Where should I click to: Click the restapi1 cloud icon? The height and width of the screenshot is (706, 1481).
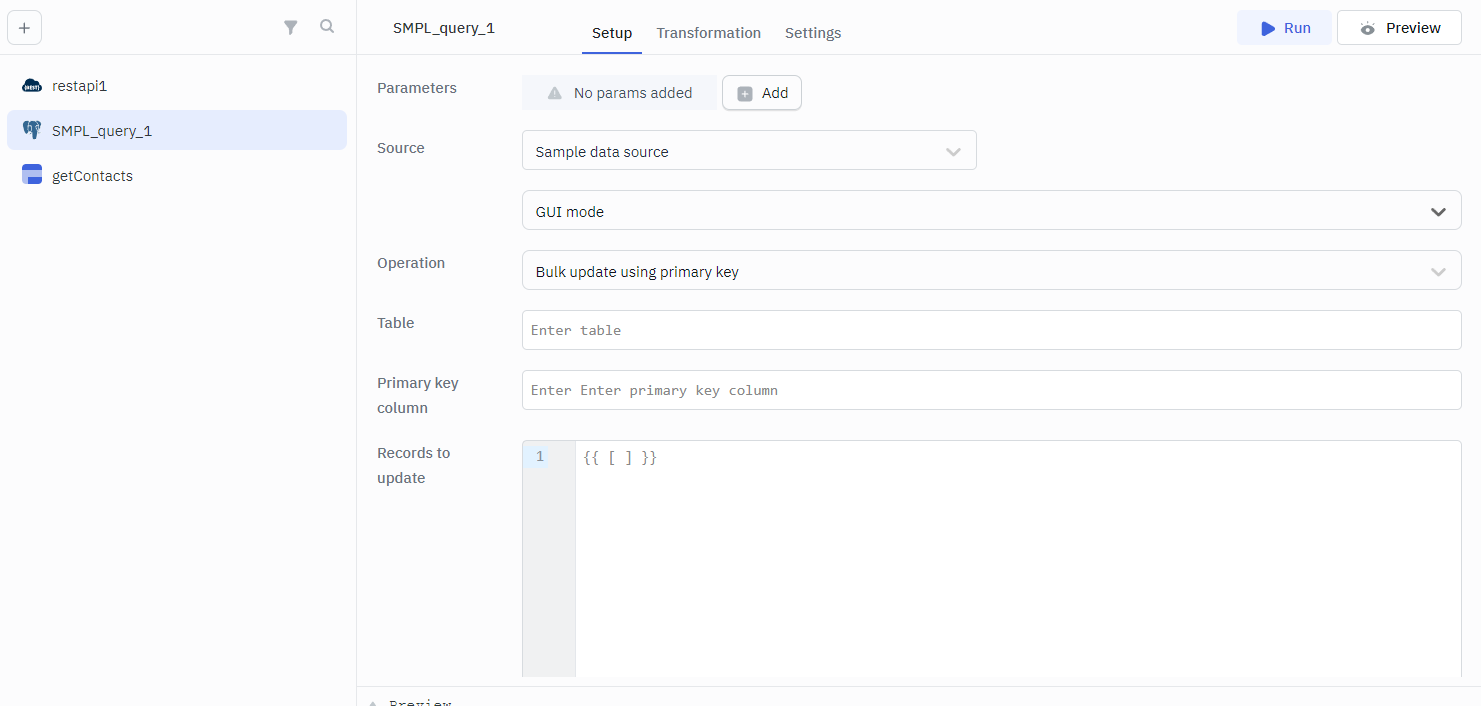coord(32,86)
